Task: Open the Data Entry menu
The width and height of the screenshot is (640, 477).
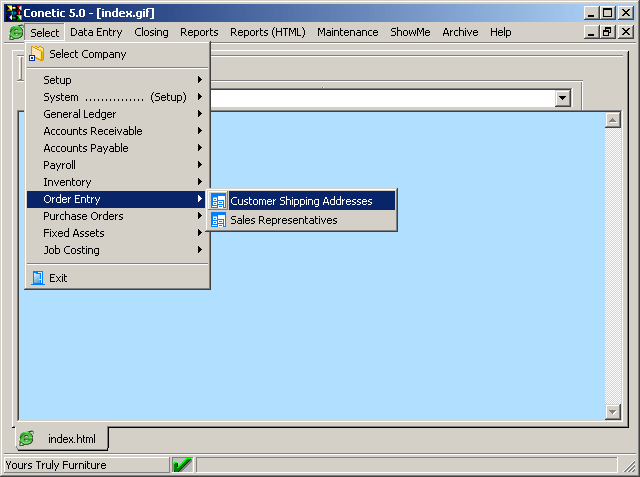Action: point(96,32)
